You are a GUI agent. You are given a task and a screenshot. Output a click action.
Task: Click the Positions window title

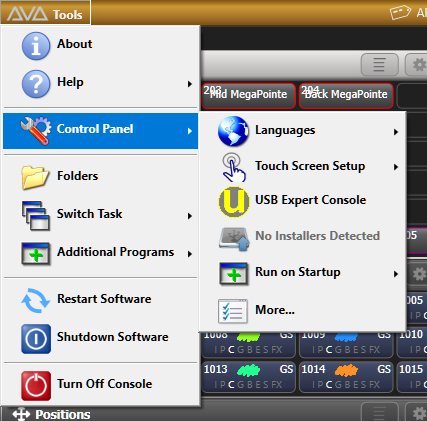63,415
